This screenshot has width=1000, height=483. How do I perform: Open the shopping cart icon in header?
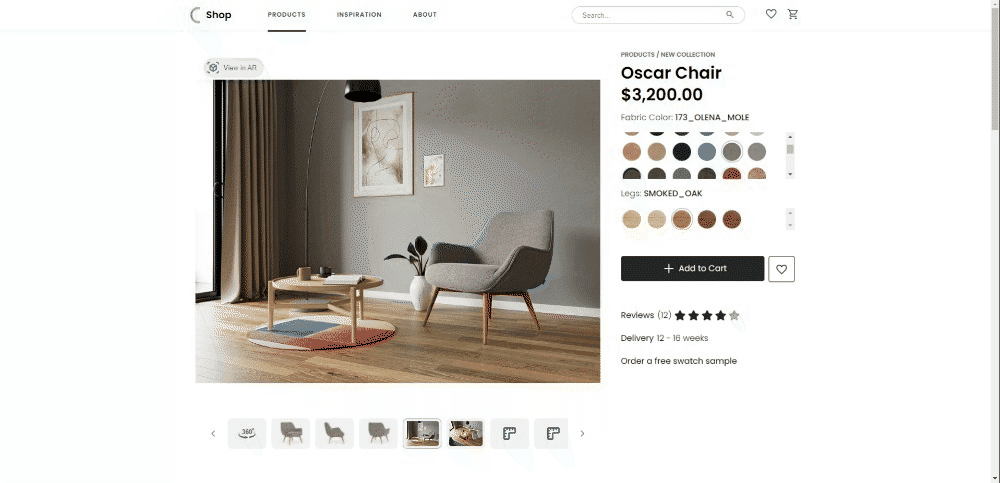[x=793, y=14]
